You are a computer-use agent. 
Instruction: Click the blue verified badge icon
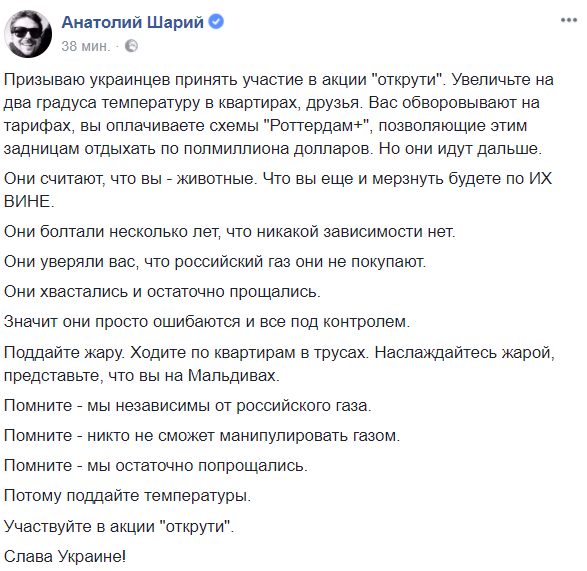point(216,22)
